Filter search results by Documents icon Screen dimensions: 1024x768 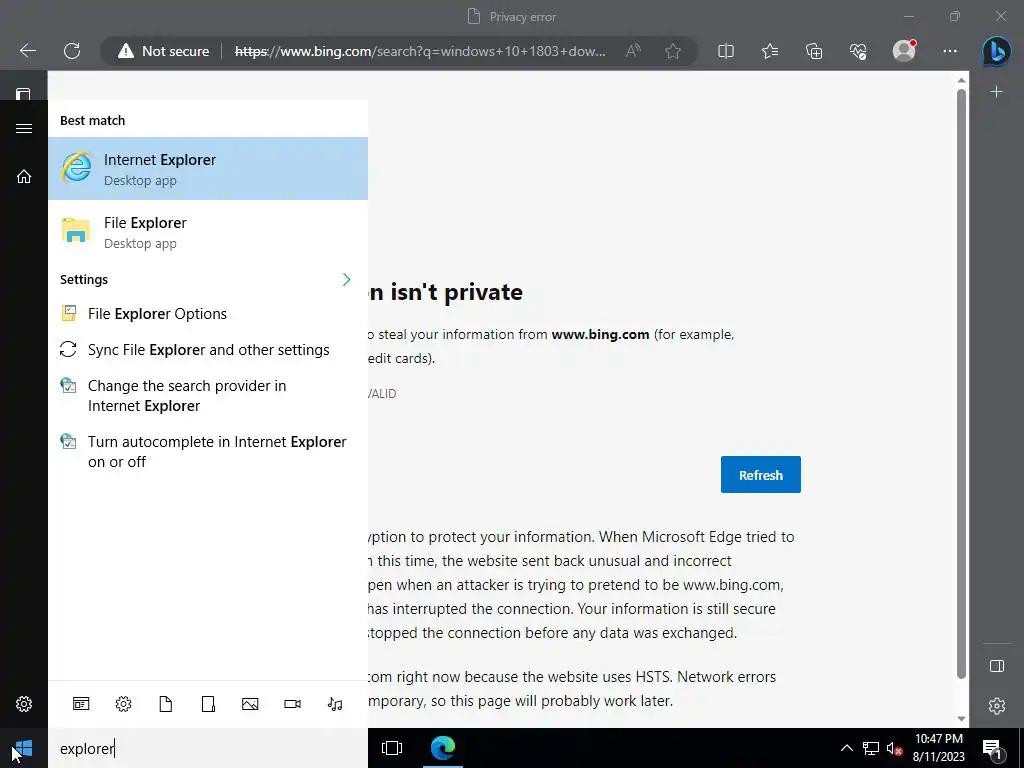pyautogui.click(x=166, y=704)
